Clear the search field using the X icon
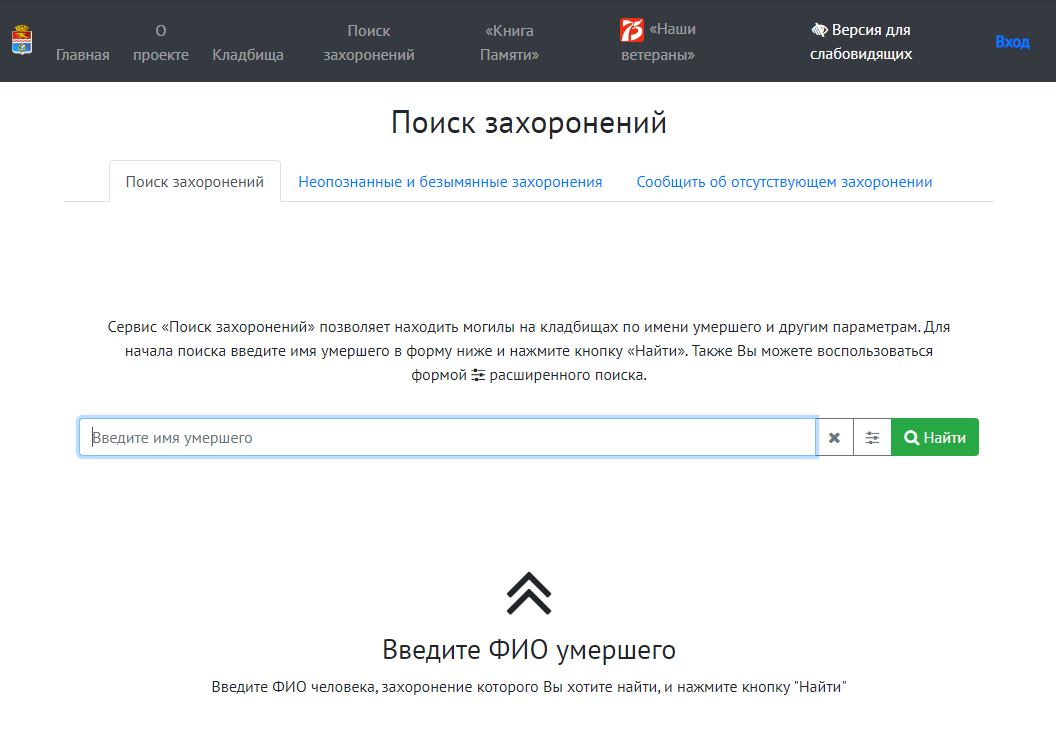The width and height of the screenshot is (1056, 740). click(x=835, y=437)
